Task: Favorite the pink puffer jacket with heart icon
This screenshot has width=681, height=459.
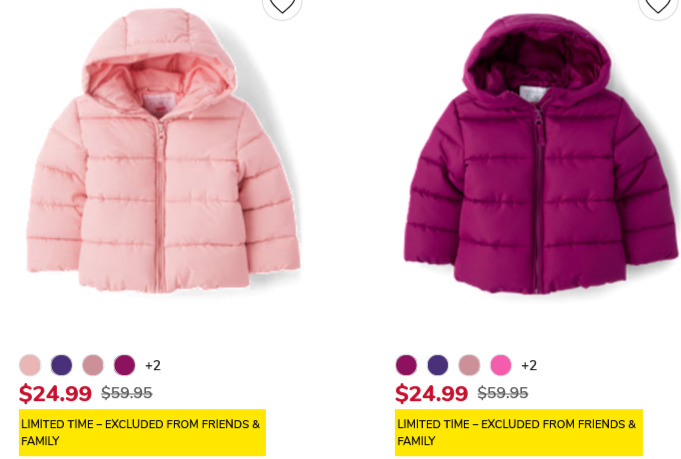Action: pyautogui.click(x=282, y=6)
